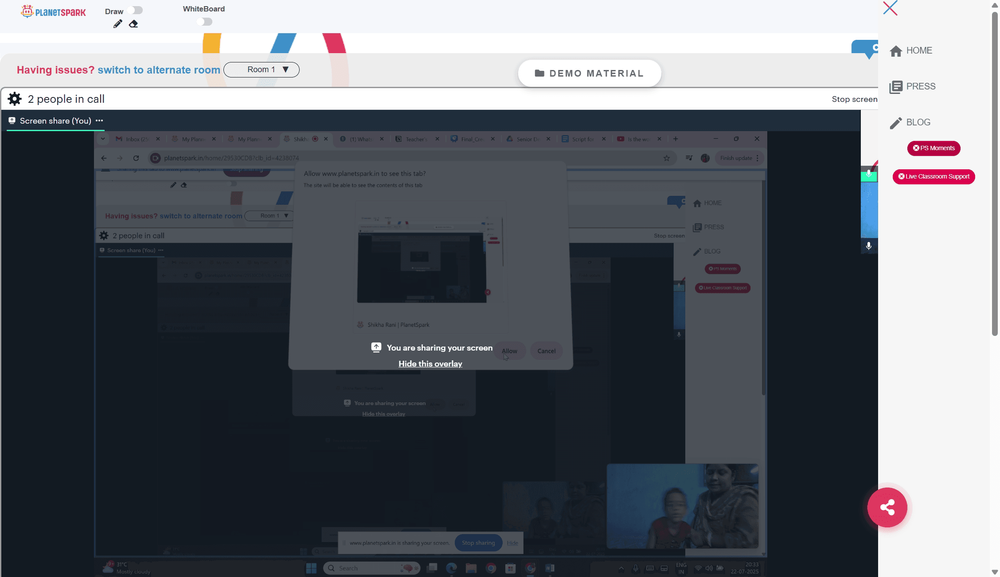Click Live Classroom Support button
1000x577 pixels.
(x=934, y=177)
